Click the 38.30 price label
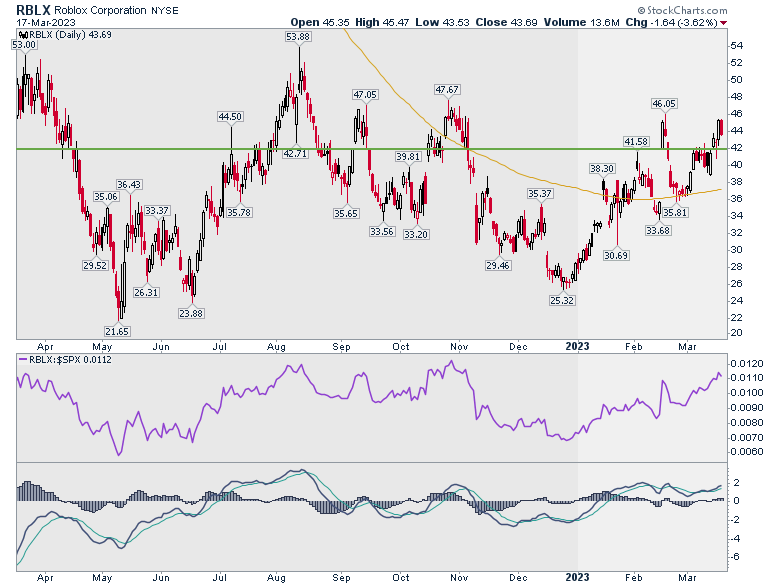 602,169
